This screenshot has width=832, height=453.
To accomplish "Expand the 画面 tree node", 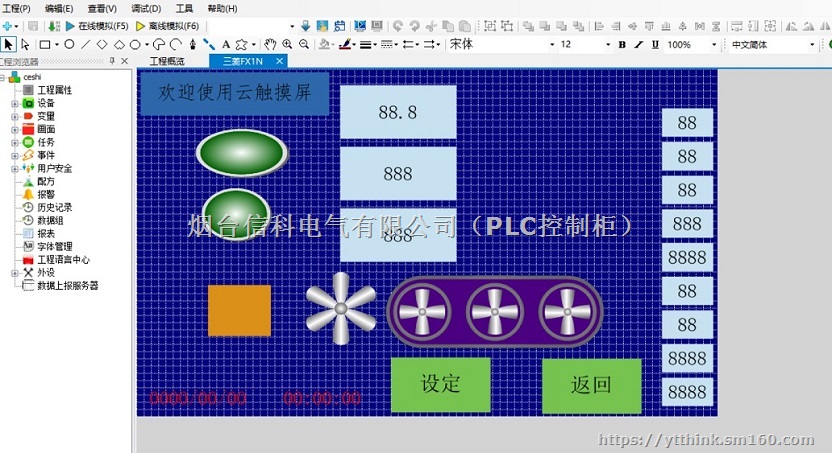I will pyautogui.click(x=14, y=129).
